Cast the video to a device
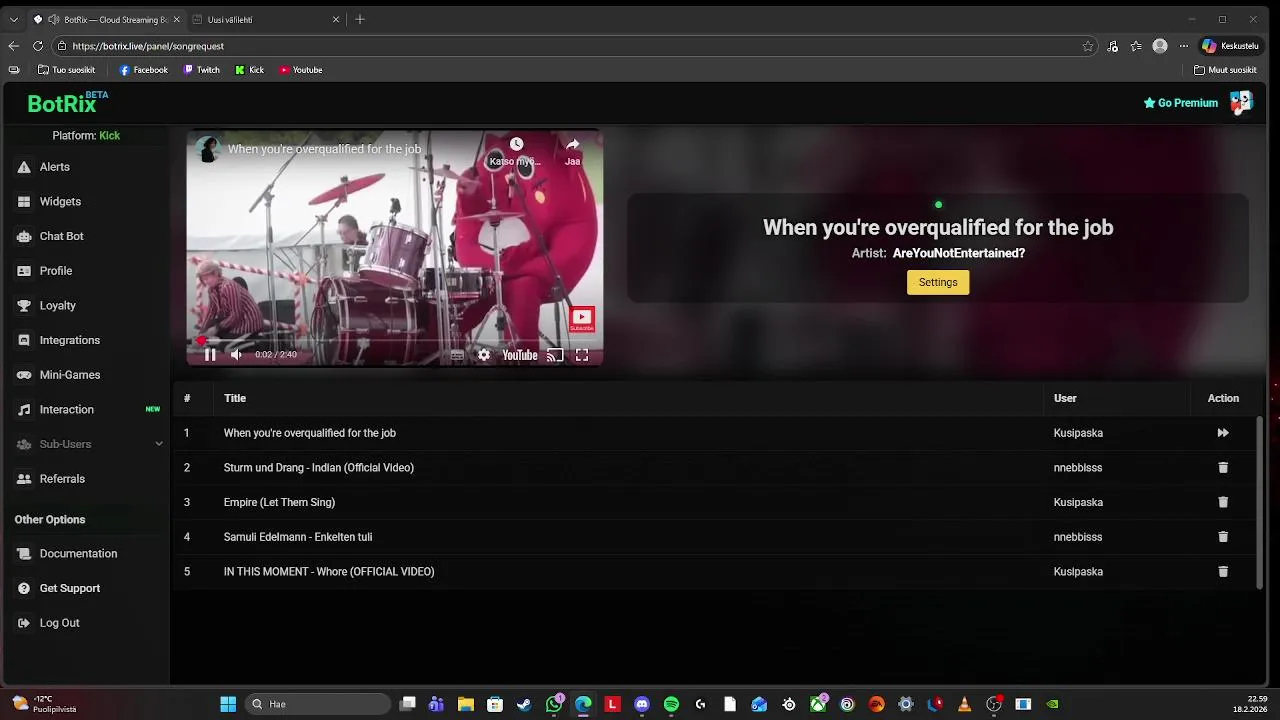The height and width of the screenshot is (720, 1280). pyautogui.click(x=555, y=355)
